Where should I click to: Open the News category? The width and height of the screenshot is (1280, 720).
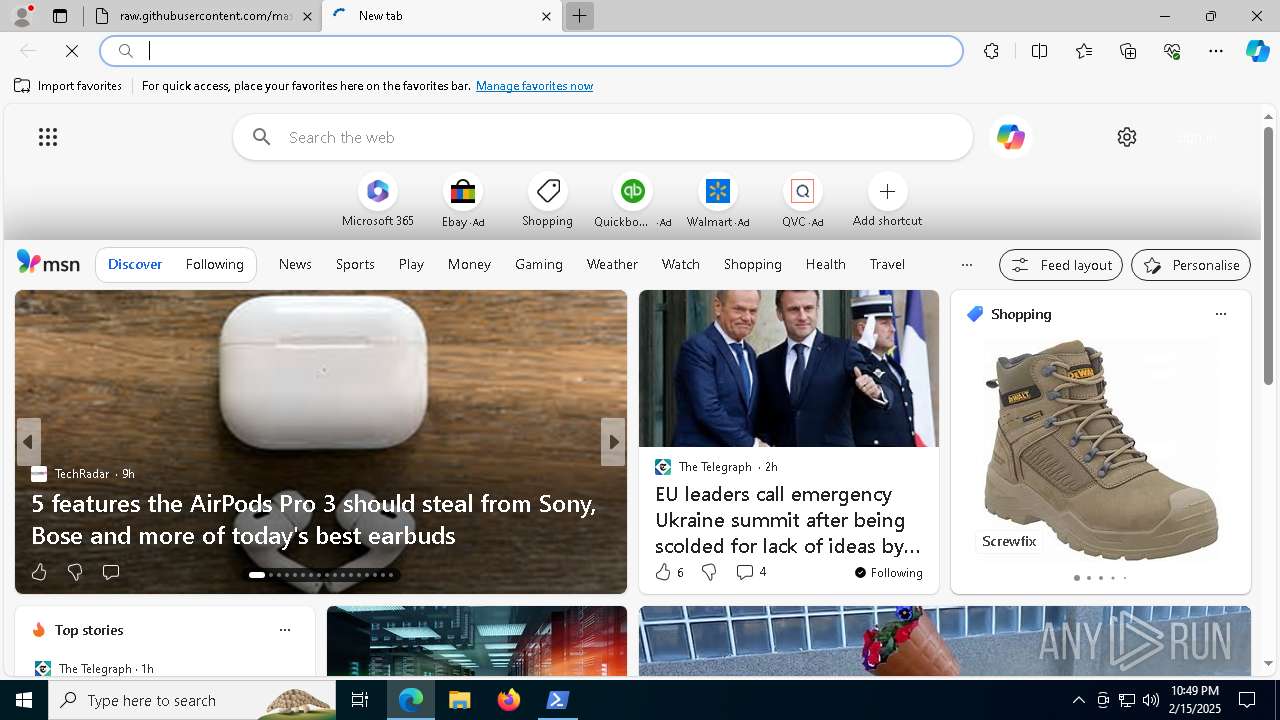tap(295, 264)
